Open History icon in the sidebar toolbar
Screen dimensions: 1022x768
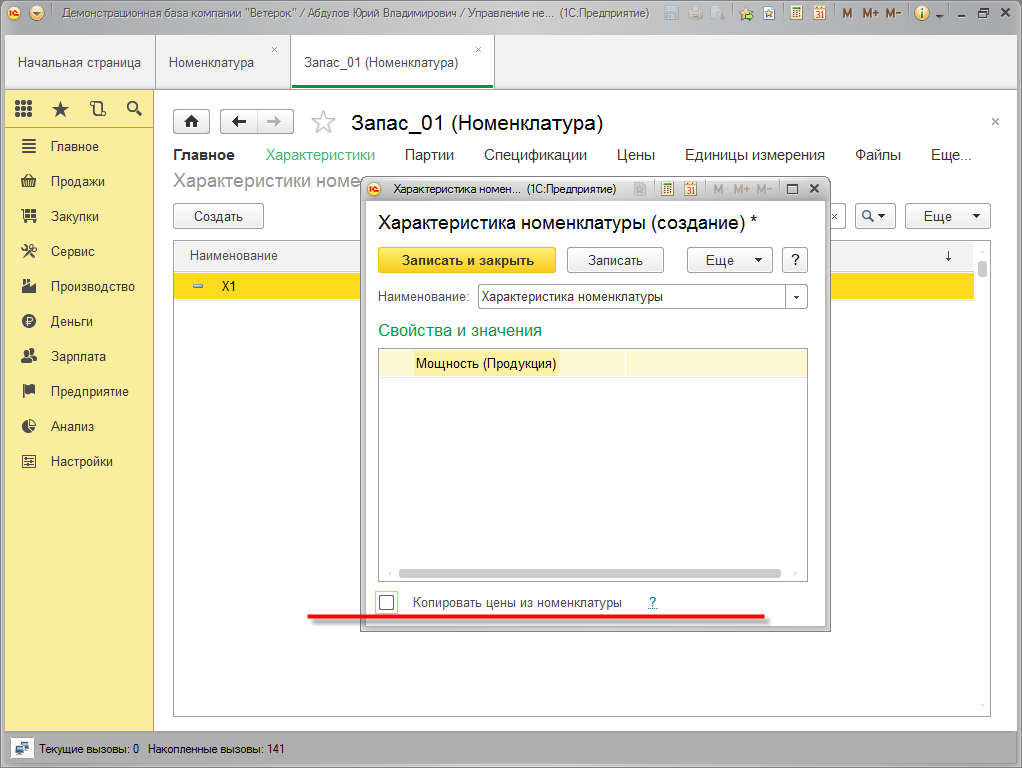pyautogui.click(x=98, y=109)
